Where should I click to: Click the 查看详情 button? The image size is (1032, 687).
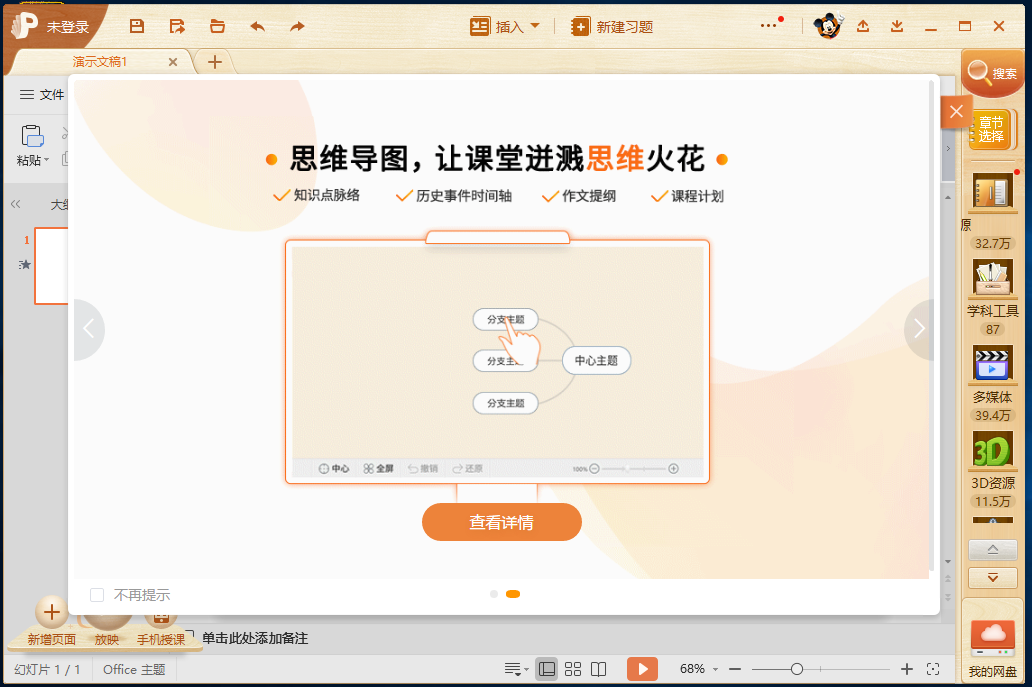click(x=502, y=522)
